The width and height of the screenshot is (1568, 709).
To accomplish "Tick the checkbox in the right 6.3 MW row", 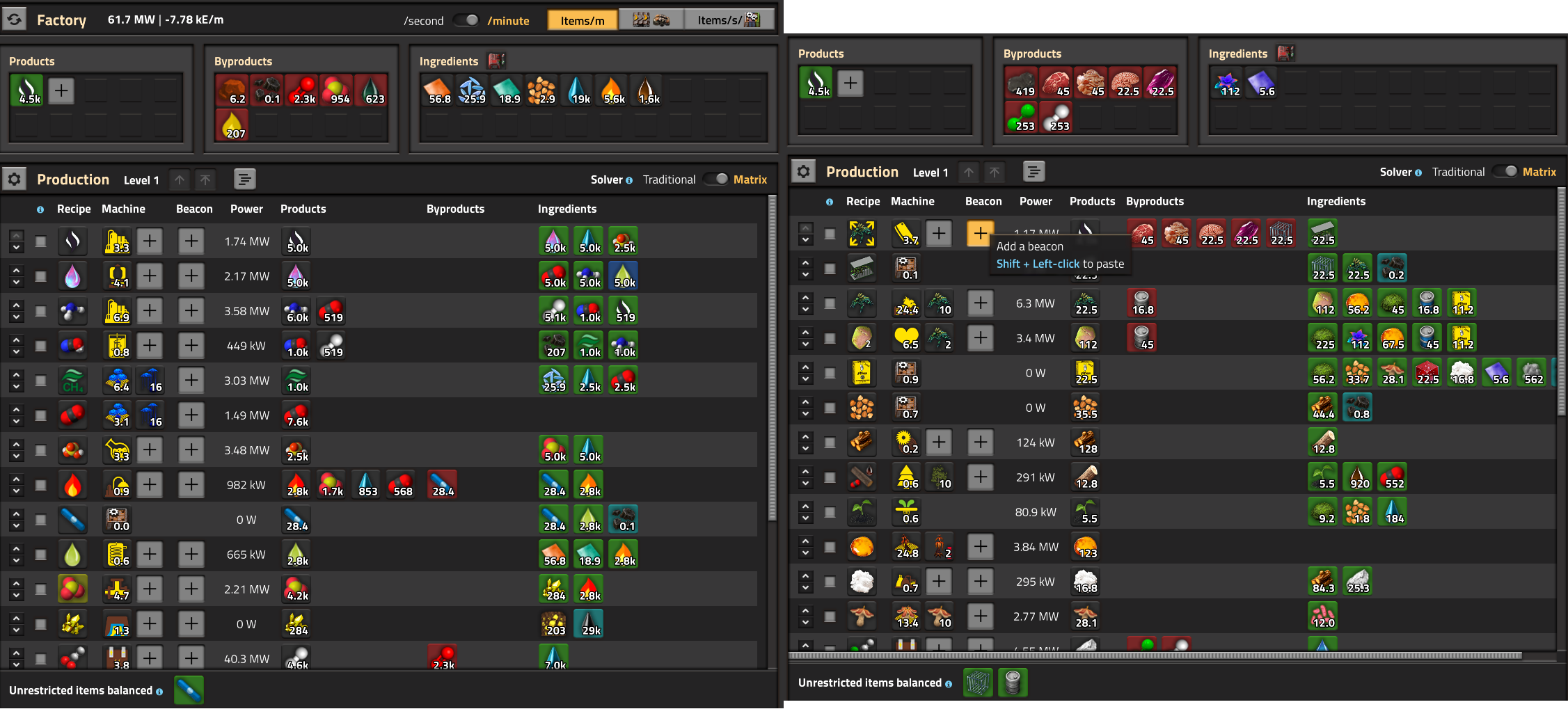I will click(x=830, y=303).
